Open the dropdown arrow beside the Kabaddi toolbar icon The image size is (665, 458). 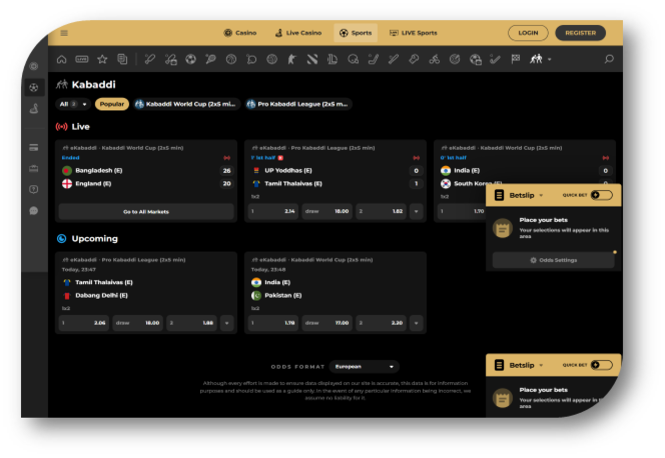[550, 59]
